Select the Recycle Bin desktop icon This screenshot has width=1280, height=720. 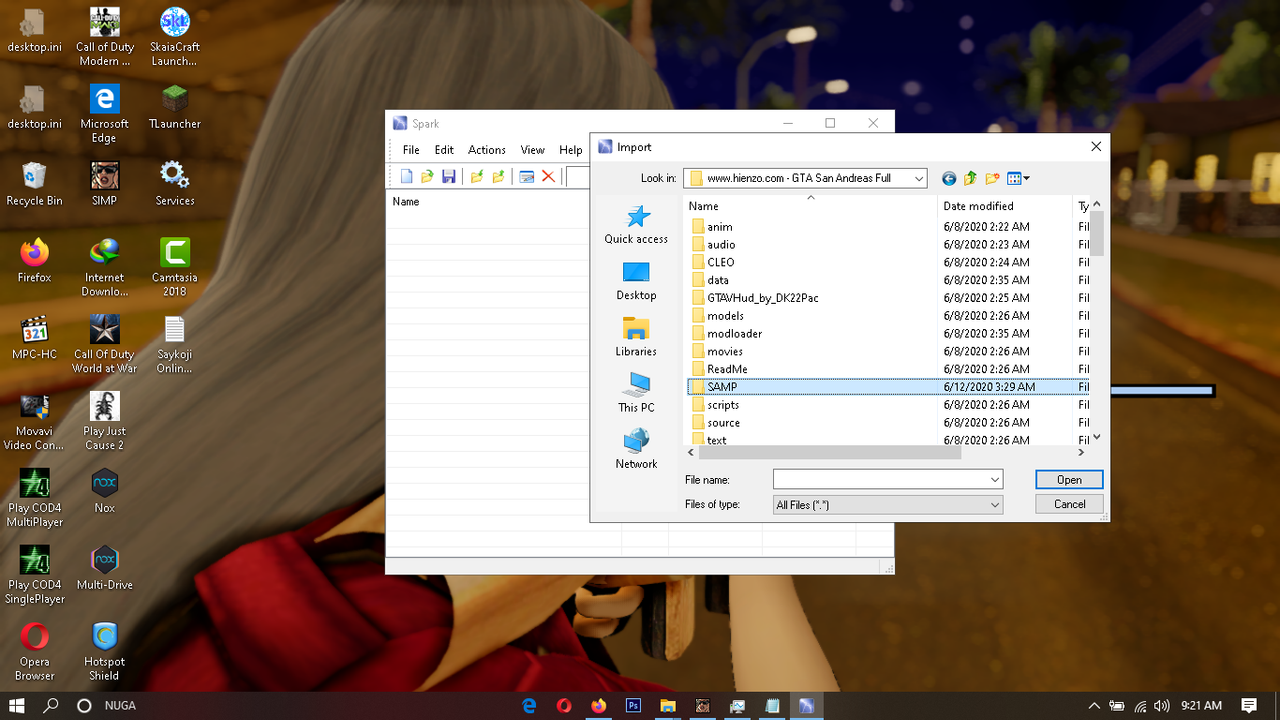34,183
